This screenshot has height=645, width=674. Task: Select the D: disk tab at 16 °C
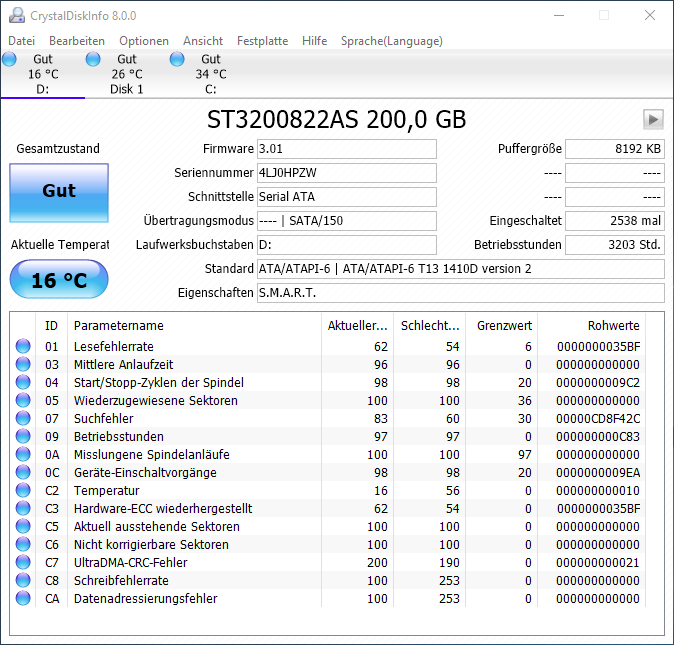pos(43,74)
